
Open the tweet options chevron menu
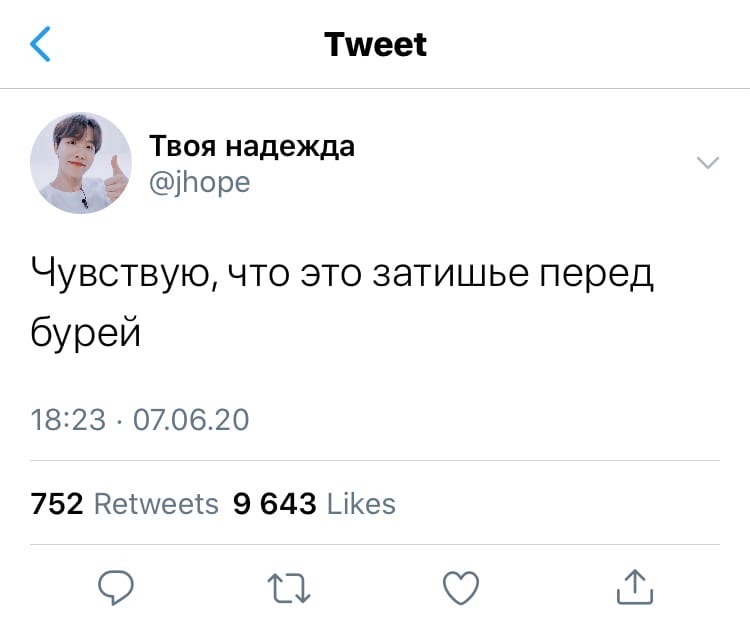click(x=708, y=163)
